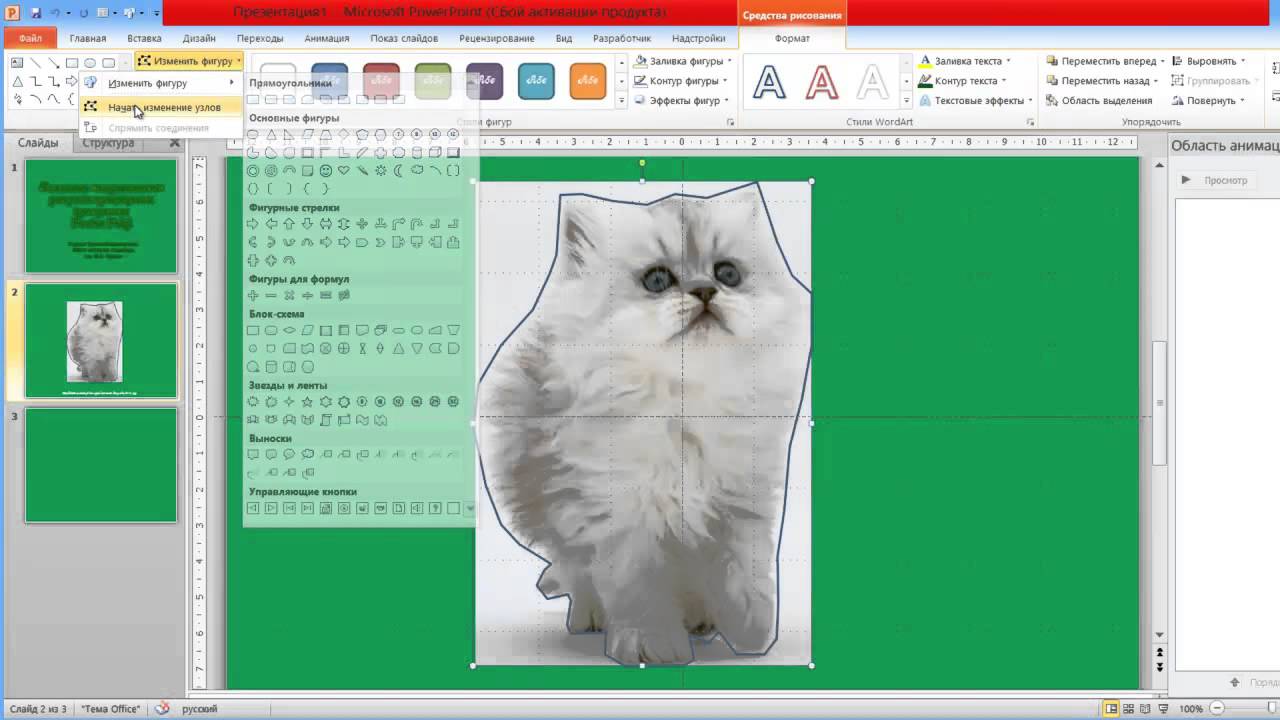The image size is (1280, 720).
Task: Select the Help action button in Управляющие кнопки
Action: point(435,508)
